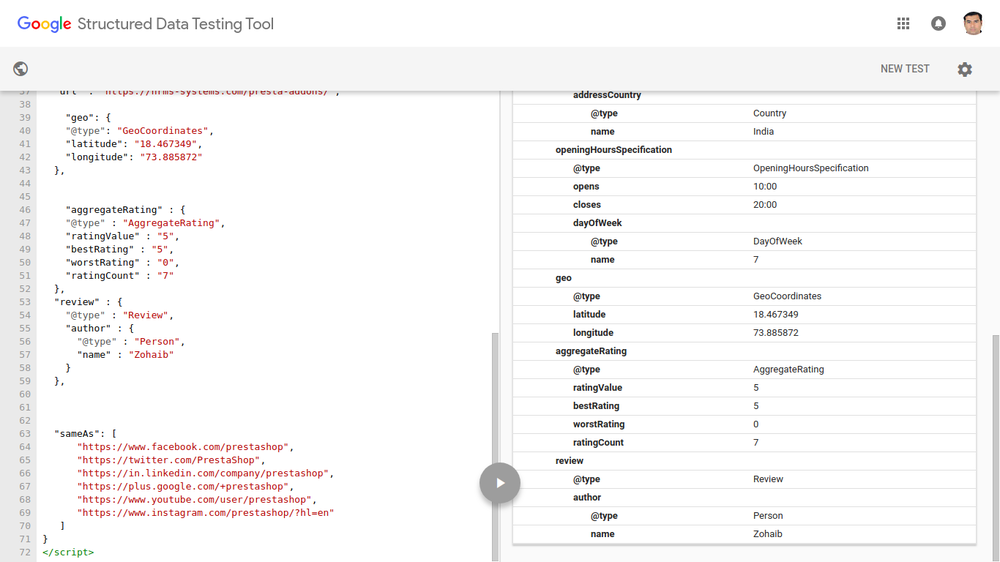The image size is (1000, 562).
Task: Click the "GeoCoordinates" value in code
Action: click(163, 131)
